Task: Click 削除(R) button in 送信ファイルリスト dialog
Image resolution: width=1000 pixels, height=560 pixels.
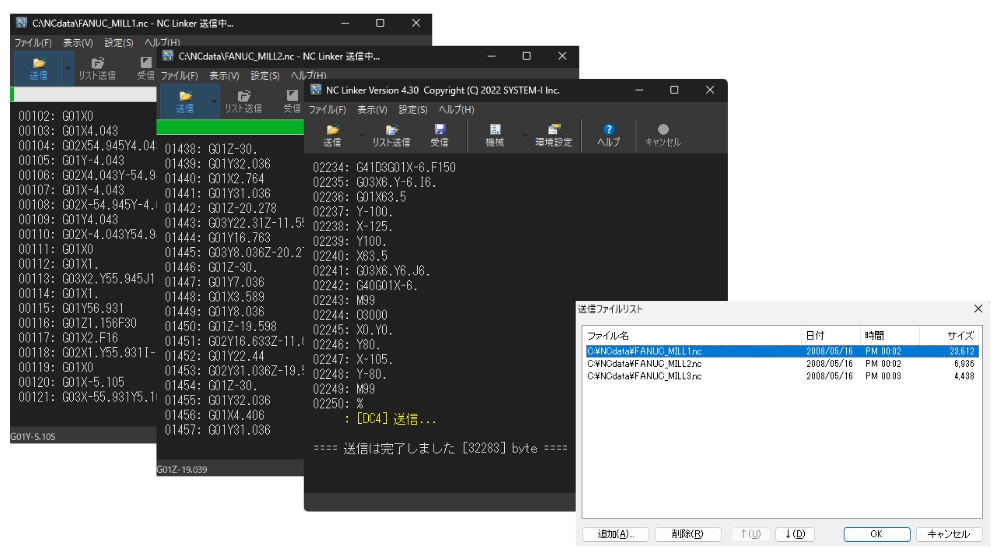Action: pos(688,534)
